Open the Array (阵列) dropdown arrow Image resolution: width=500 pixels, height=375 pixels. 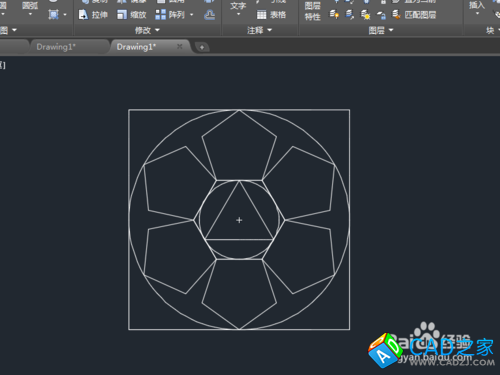pos(192,15)
